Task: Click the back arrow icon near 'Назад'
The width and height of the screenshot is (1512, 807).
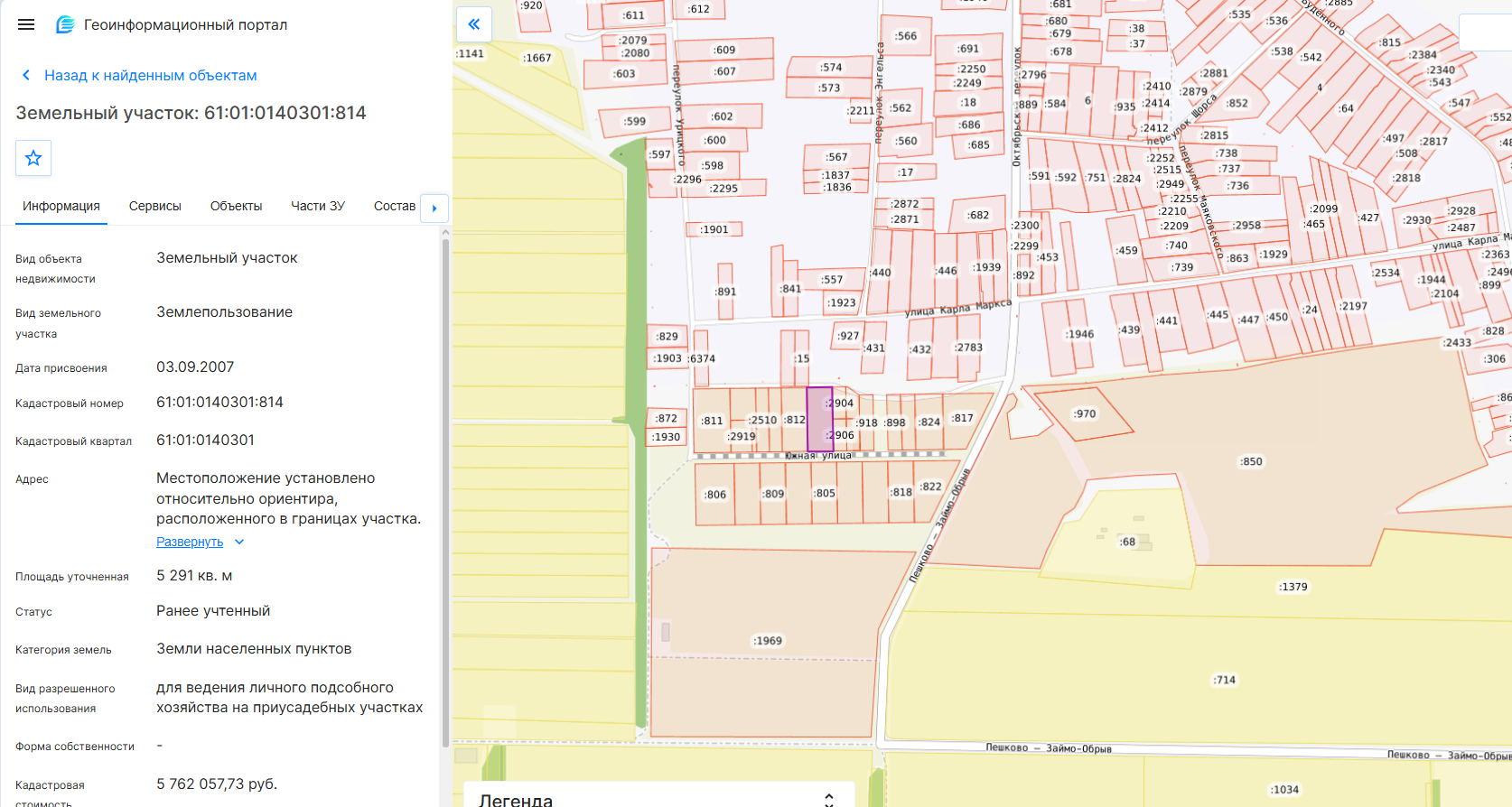Action: click(x=26, y=75)
